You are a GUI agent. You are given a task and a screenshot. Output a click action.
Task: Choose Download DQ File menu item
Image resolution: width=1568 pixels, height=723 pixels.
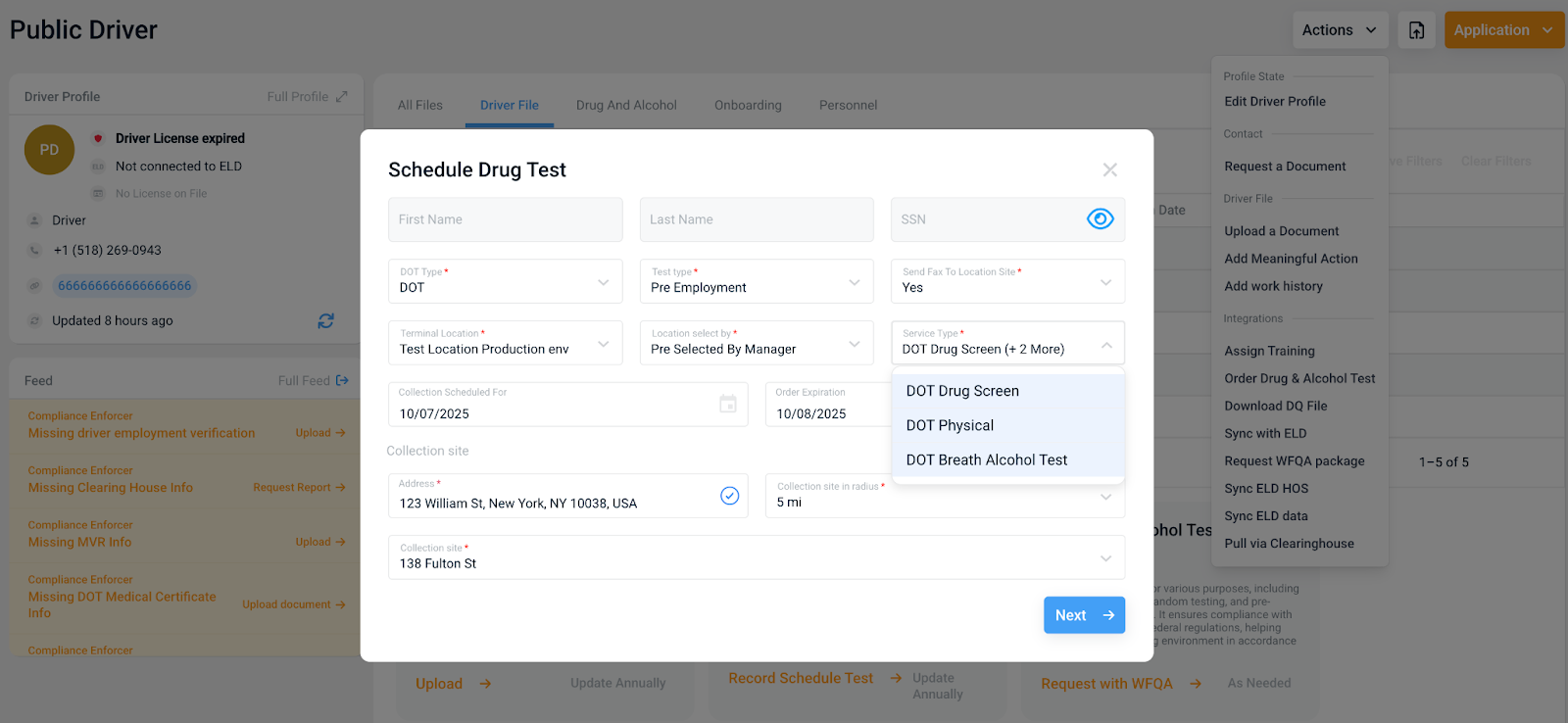pyautogui.click(x=1275, y=406)
